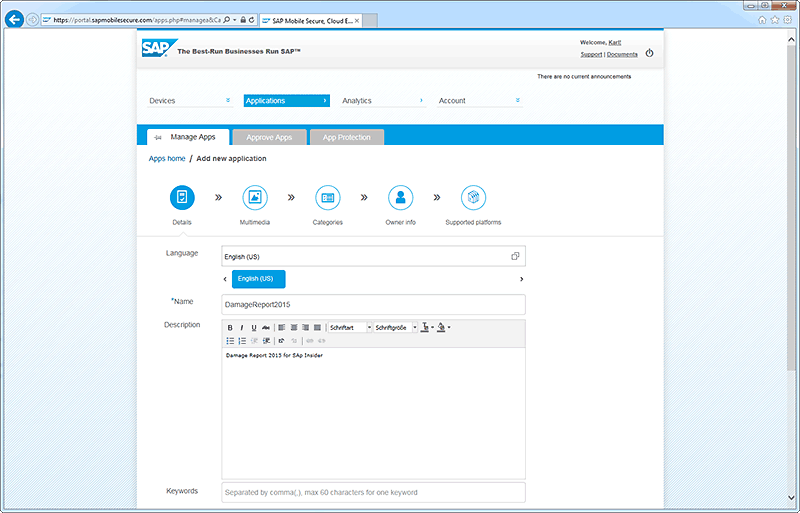Click the Apps home breadcrumb link

167,159
